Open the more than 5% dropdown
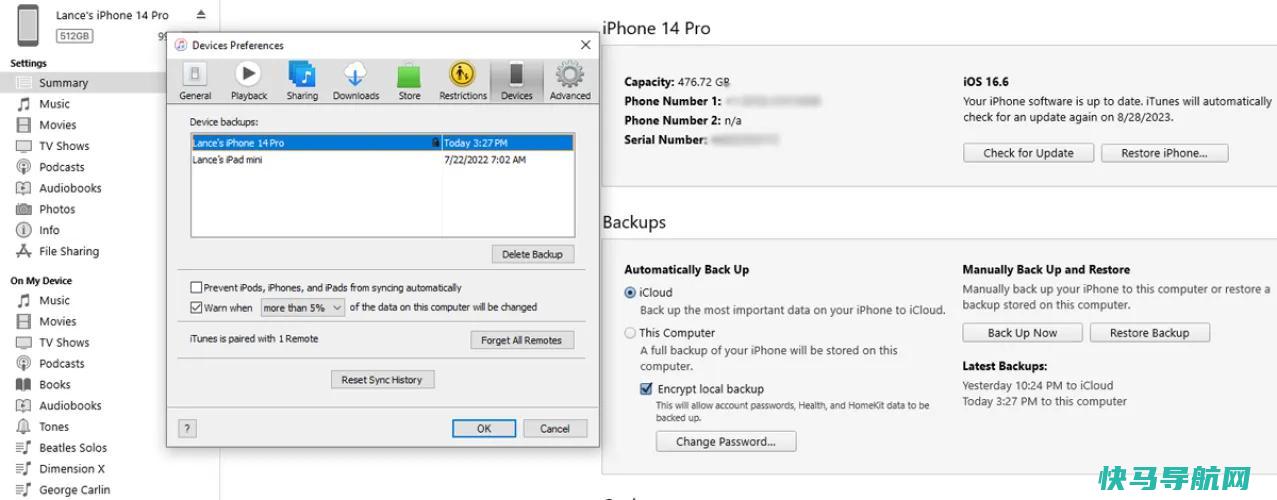The width and height of the screenshot is (1277, 500). [x=303, y=308]
